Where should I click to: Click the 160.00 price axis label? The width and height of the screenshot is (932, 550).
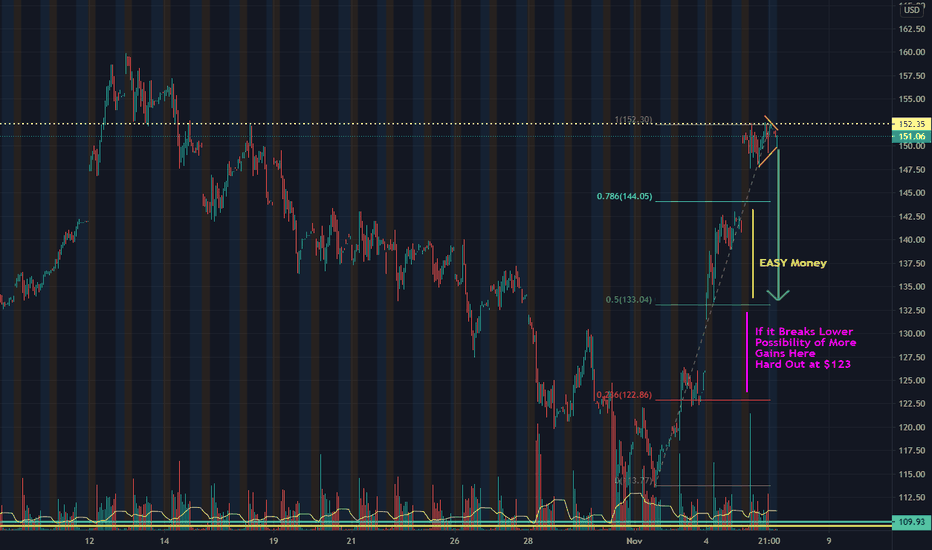tap(912, 52)
